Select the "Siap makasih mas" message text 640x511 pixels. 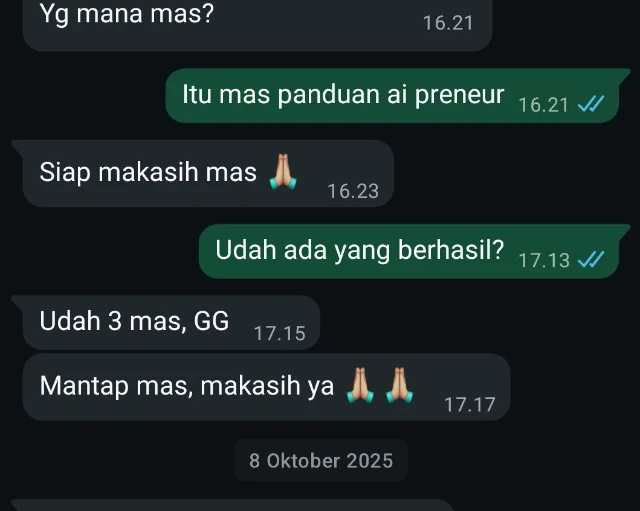148,172
